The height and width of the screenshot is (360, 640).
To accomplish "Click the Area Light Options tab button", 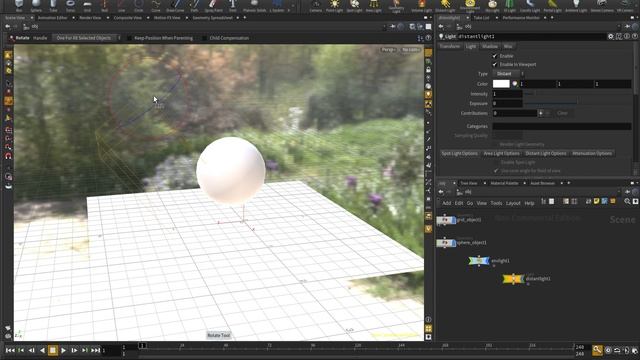I will tap(501, 153).
